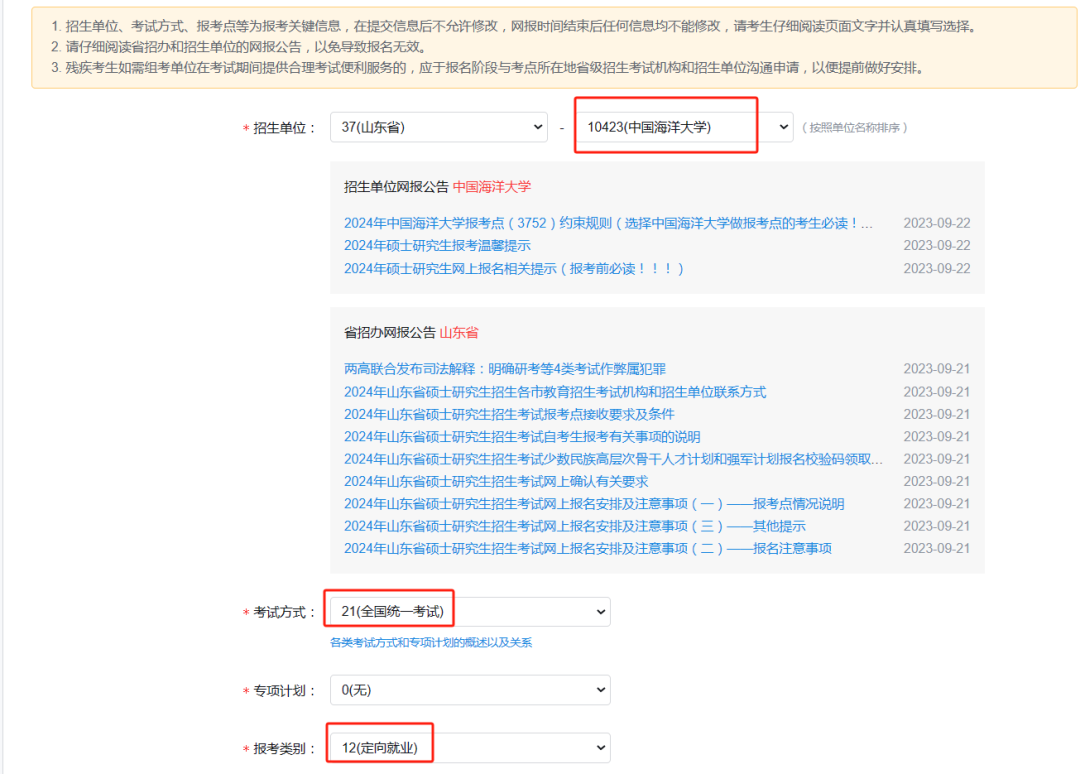
Task: Open 自考生报考有关事项的说明 link
Action: [x=522, y=437]
